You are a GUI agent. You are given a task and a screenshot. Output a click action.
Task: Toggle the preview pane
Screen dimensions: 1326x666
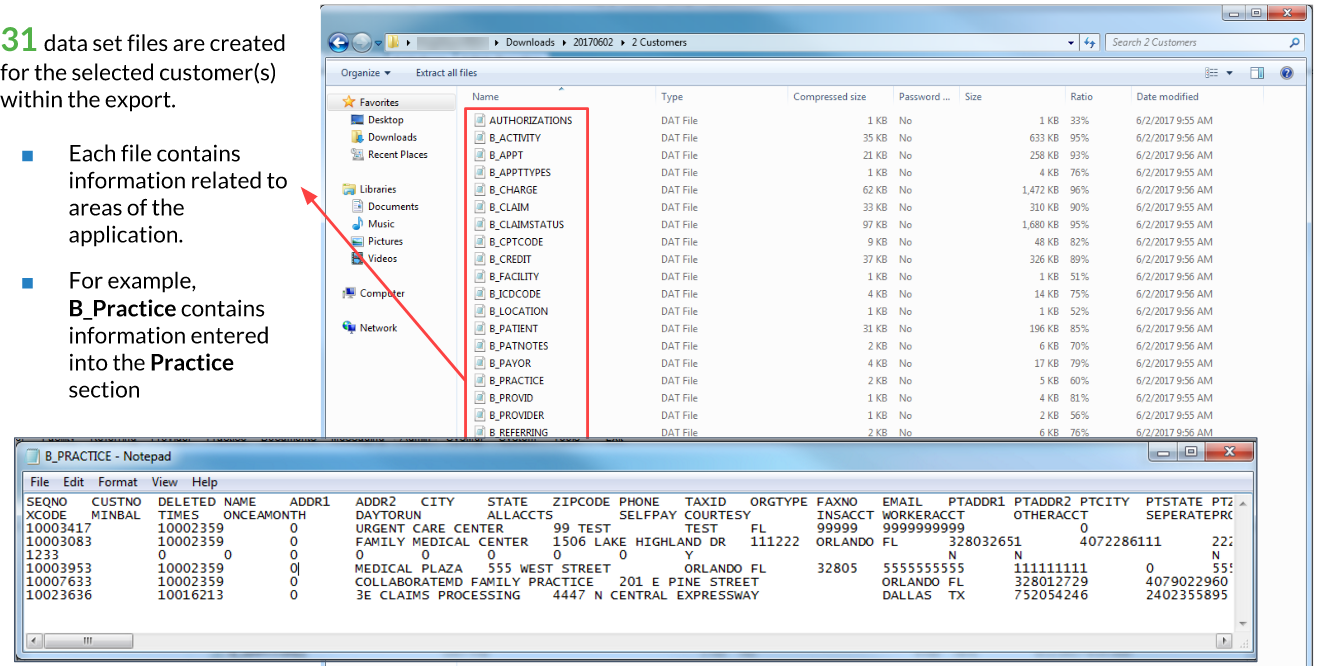point(1257,73)
